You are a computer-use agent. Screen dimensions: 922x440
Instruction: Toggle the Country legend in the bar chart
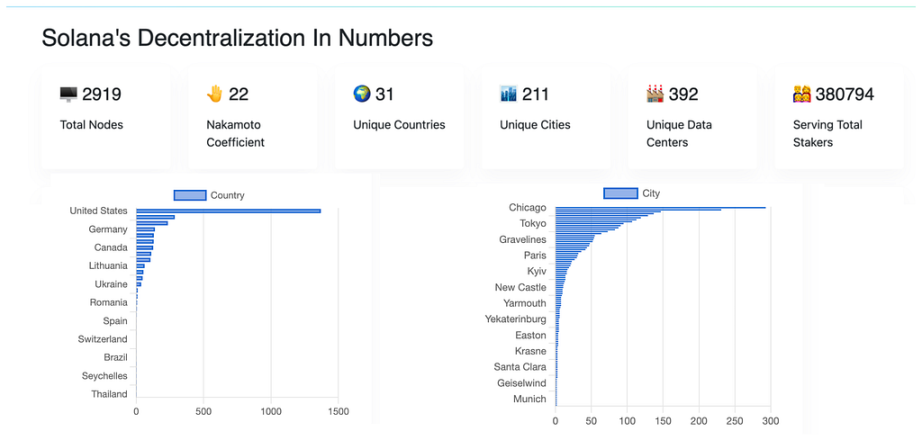[209, 195]
